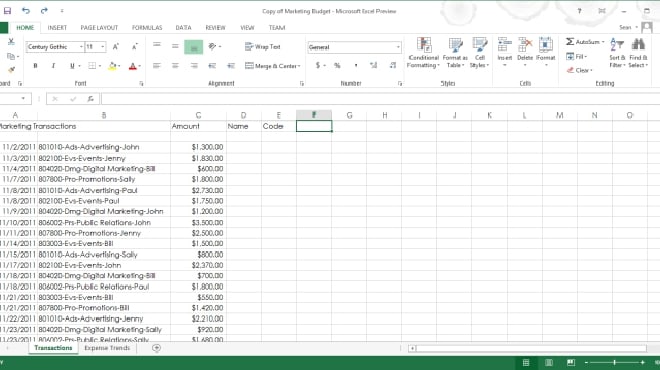Viewport: 660px width, 370px height.
Task: Decrease font size with the smaller A icon
Action: (x=134, y=47)
